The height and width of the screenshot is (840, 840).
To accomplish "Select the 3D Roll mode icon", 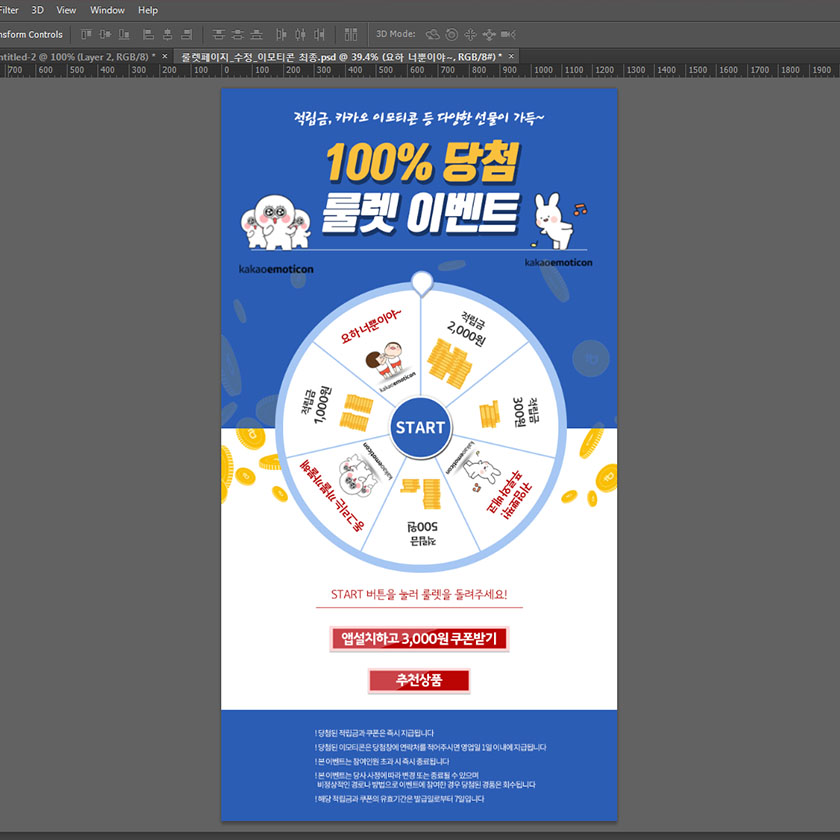I will 452,34.
